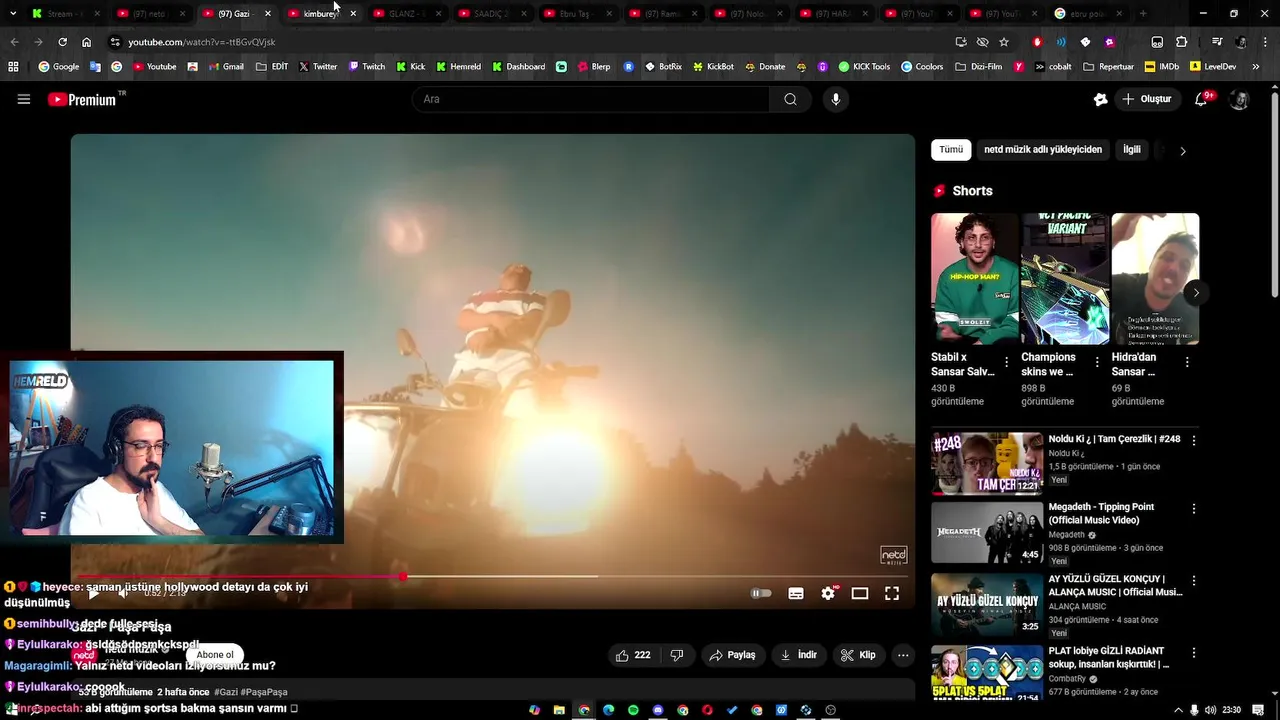
Task: Open the Dizi-Film bookmarks folder
Action: [978, 67]
